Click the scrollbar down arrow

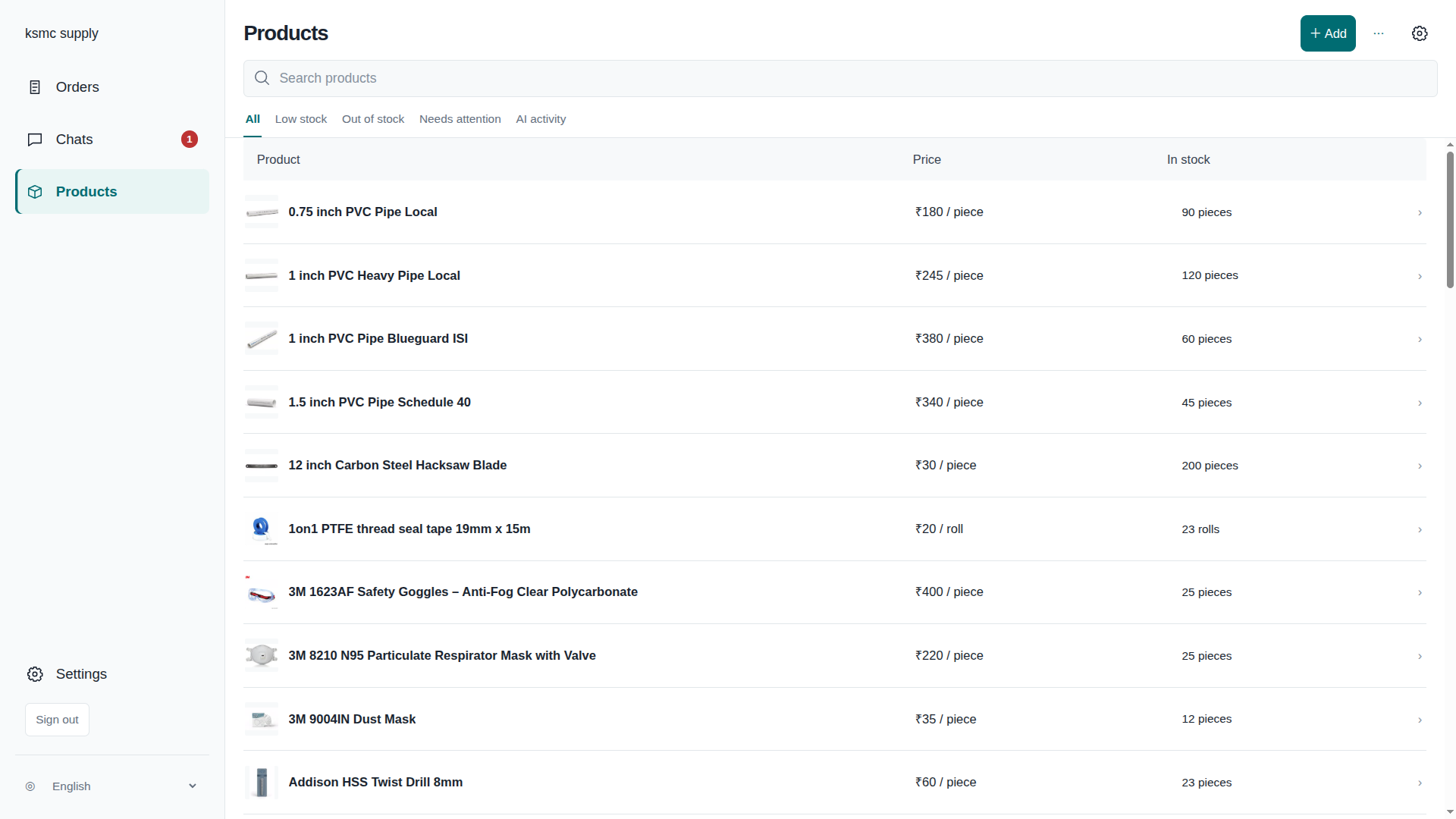click(1450, 812)
